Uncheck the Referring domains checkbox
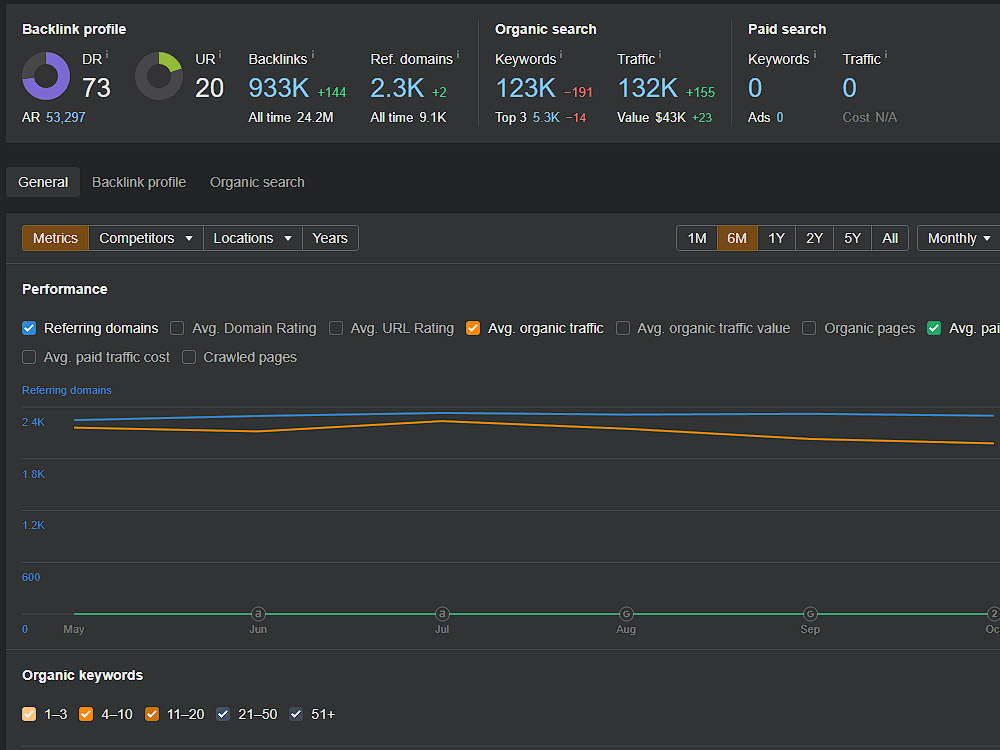Viewport: 1000px width, 750px height. pos(29,328)
